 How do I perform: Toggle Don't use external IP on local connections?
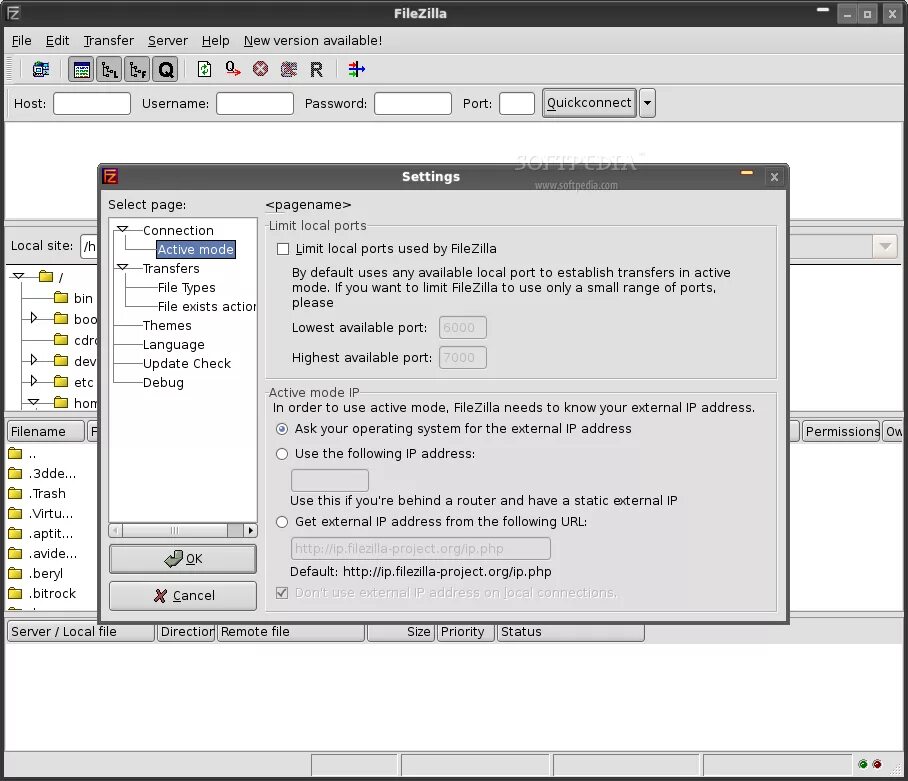tap(282, 593)
